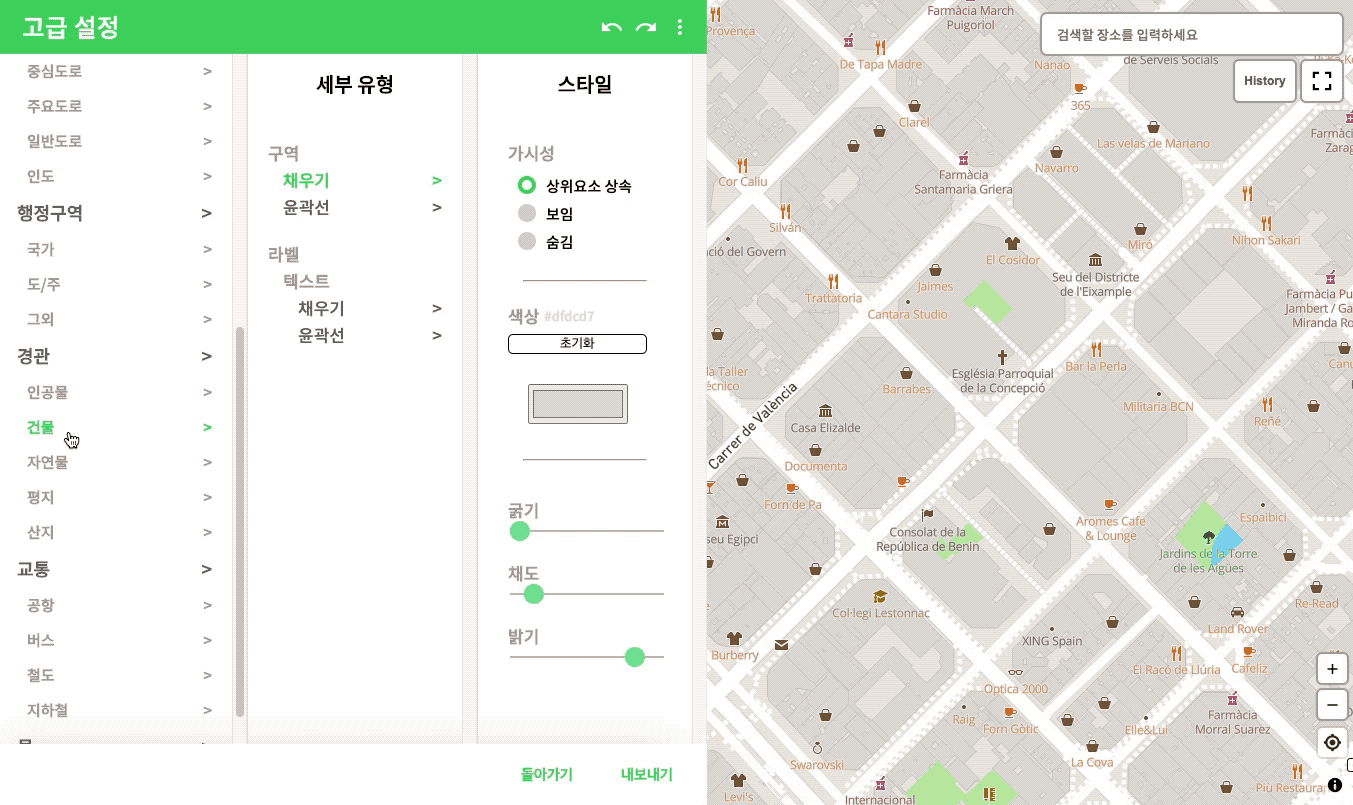
Task: Select 인도 in feature list
Action: 40,176
